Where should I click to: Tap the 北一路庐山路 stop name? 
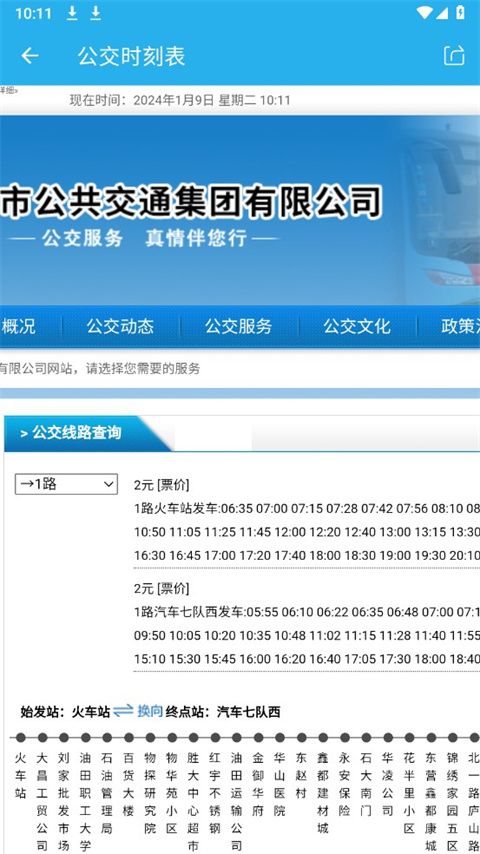(473, 802)
